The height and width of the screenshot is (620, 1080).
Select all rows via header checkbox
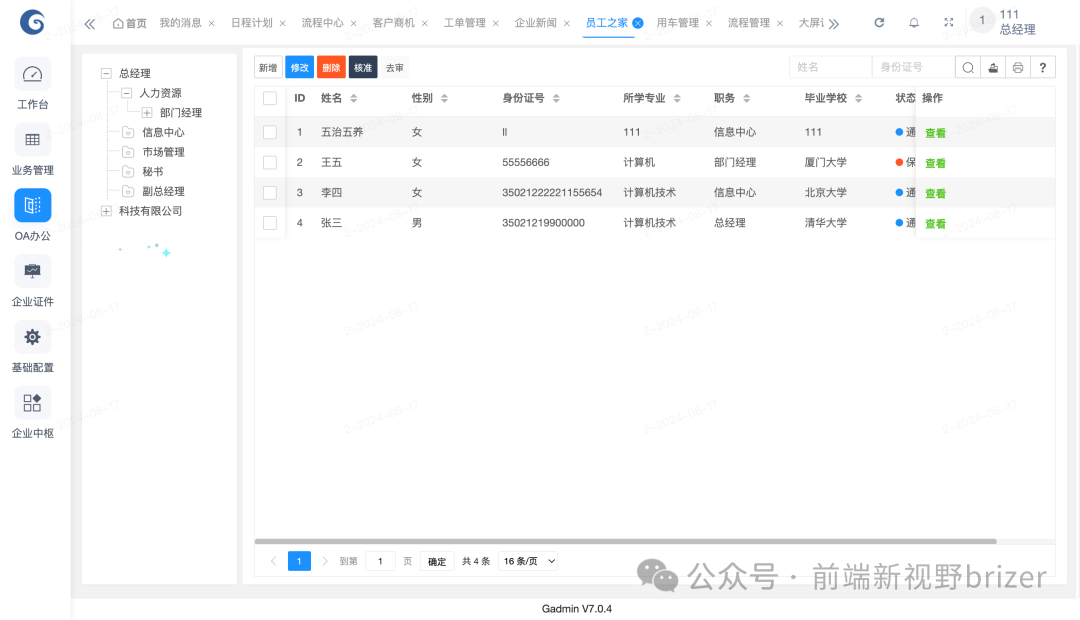pyautogui.click(x=269, y=98)
